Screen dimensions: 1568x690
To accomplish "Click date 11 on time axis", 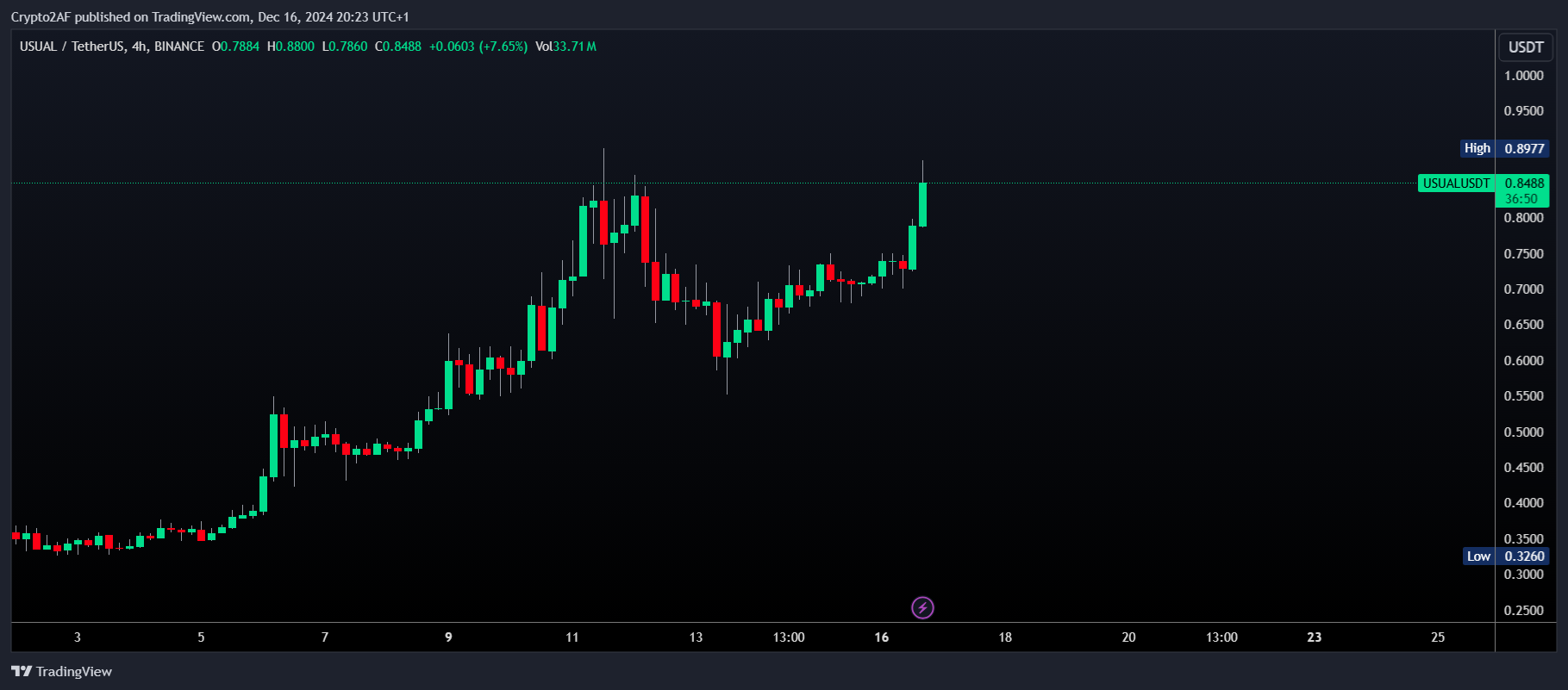I will (x=572, y=637).
